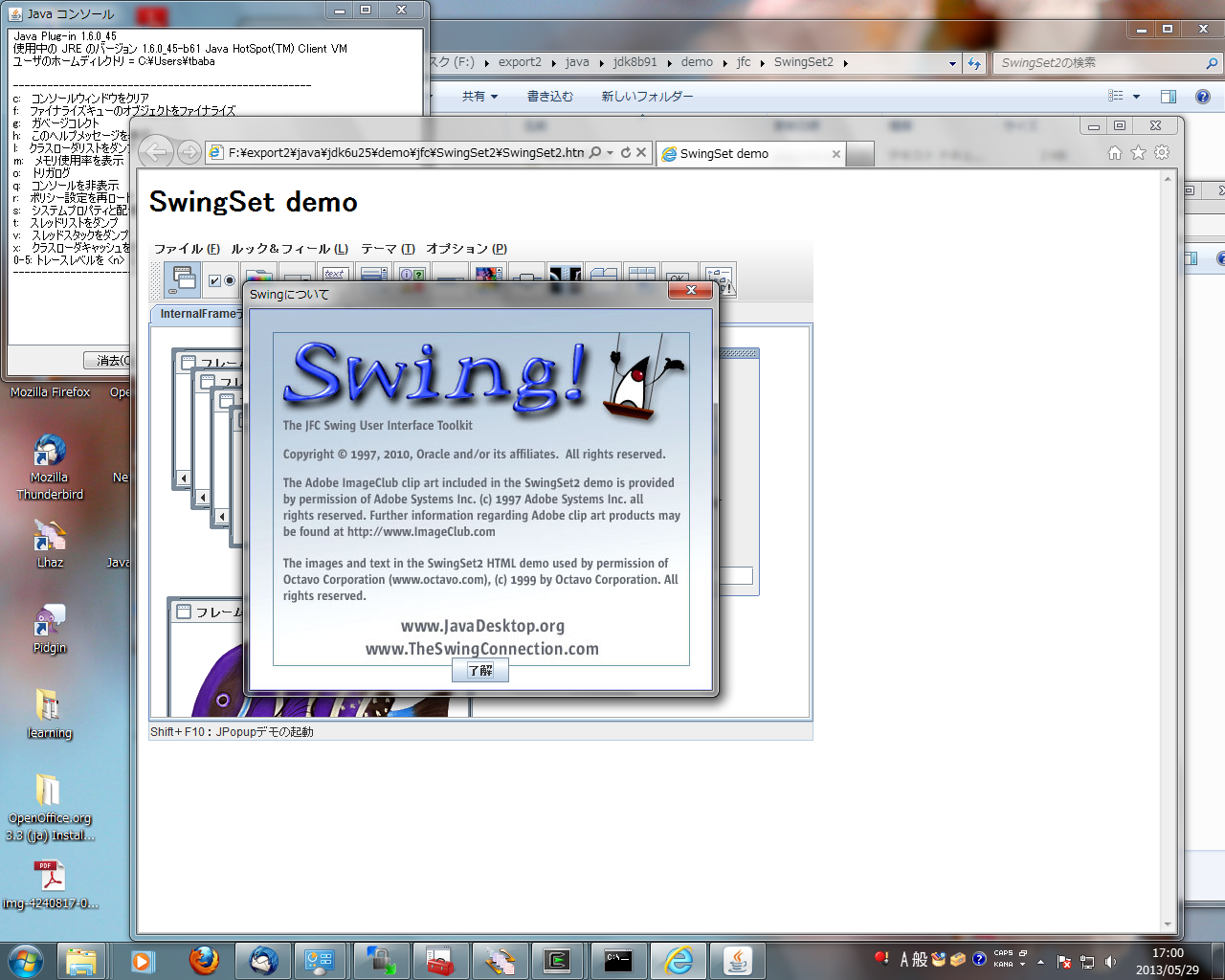Expand the Explorer address bar history dropdown
Screen dimensions: 1225x980
point(951,63)
